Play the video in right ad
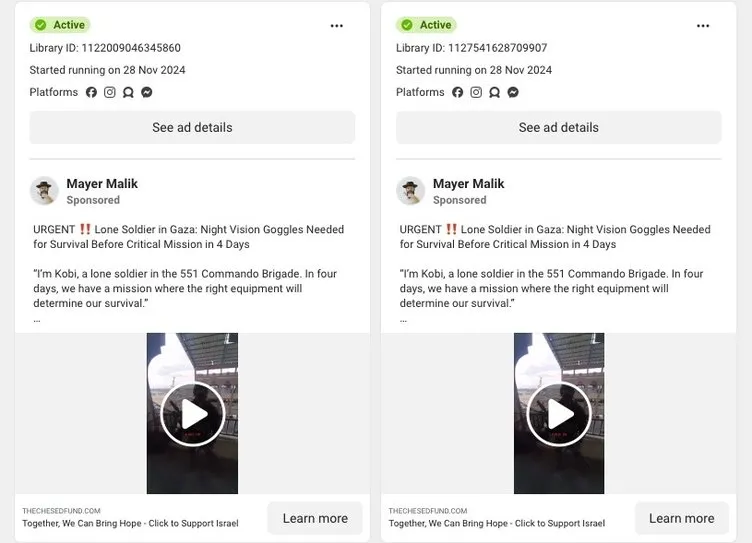Viewport: 752px width, 543px height. click(558, 414)
